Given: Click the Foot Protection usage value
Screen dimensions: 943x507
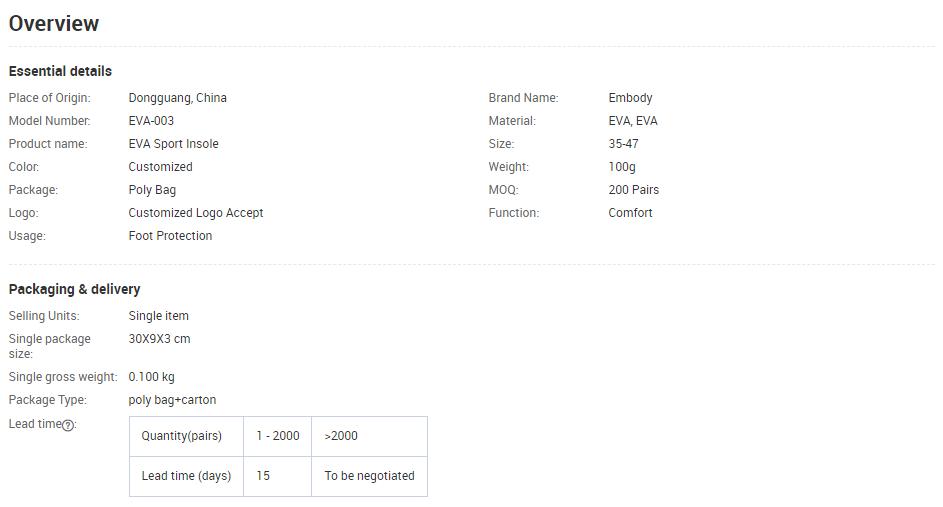Looking at the screenshot, I should click(170, 236).
